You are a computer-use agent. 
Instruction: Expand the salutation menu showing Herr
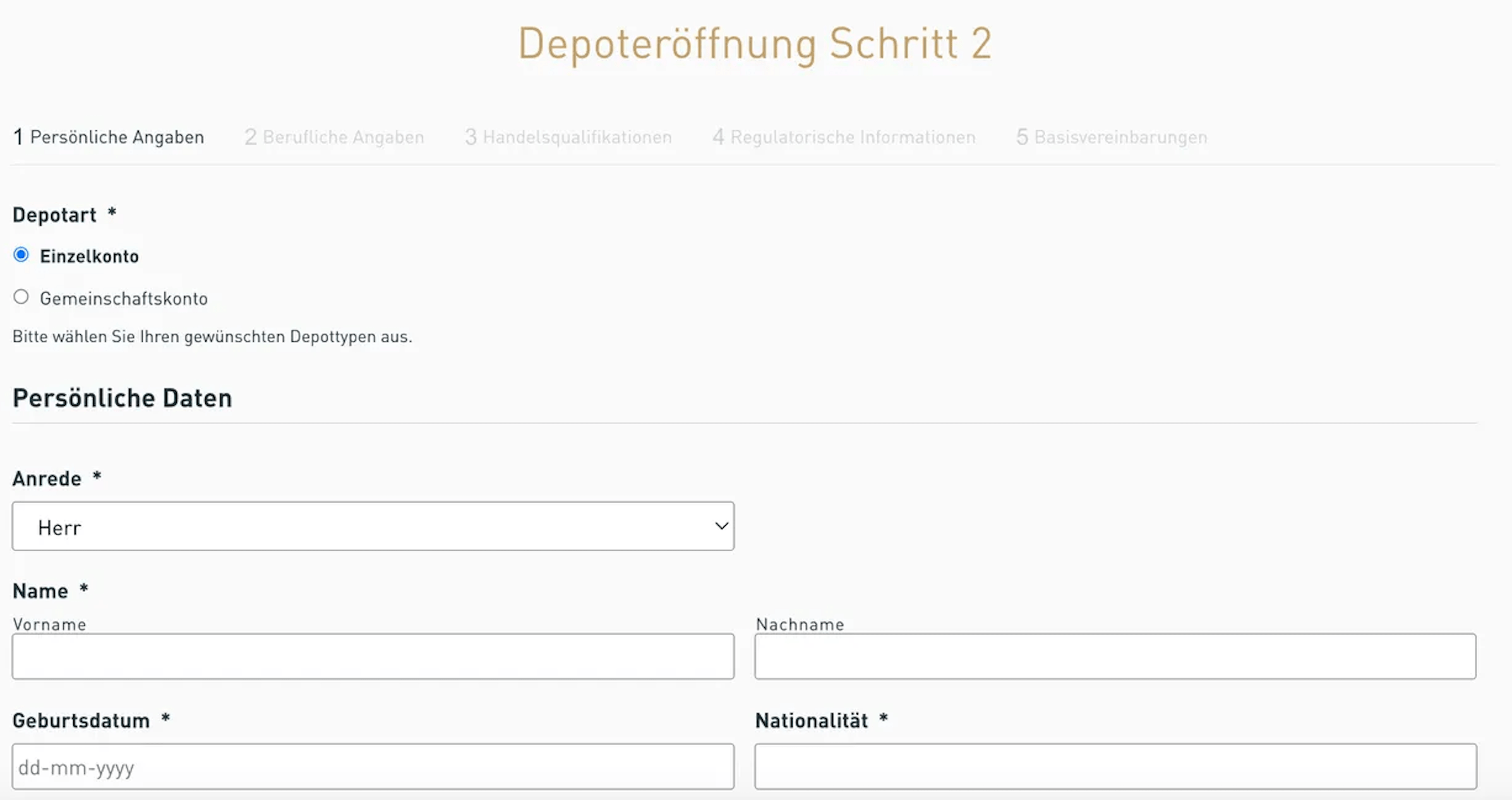[x=373, y=526]
